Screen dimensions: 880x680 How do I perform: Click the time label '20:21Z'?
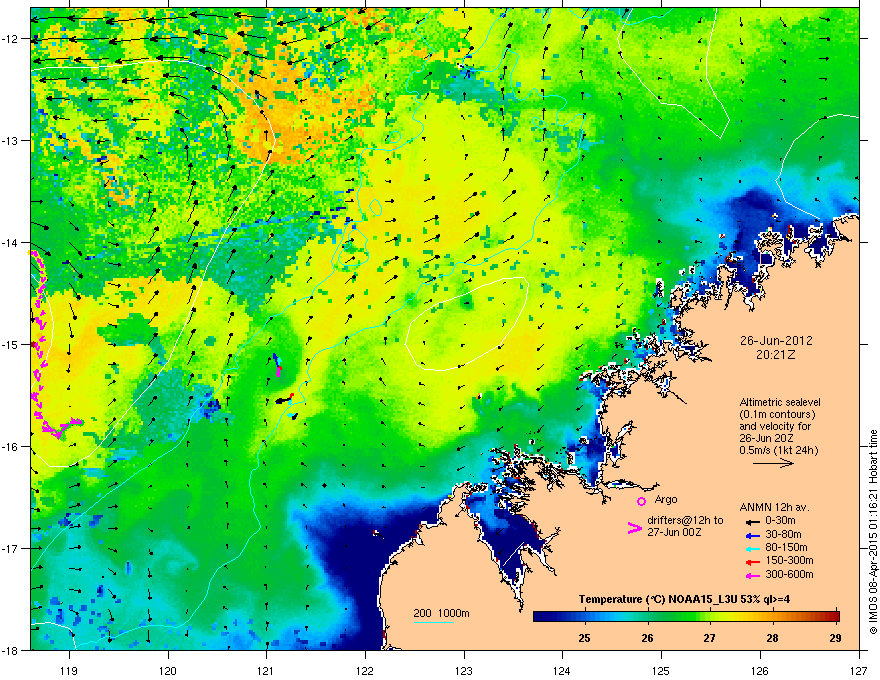[x=776, y=355]
